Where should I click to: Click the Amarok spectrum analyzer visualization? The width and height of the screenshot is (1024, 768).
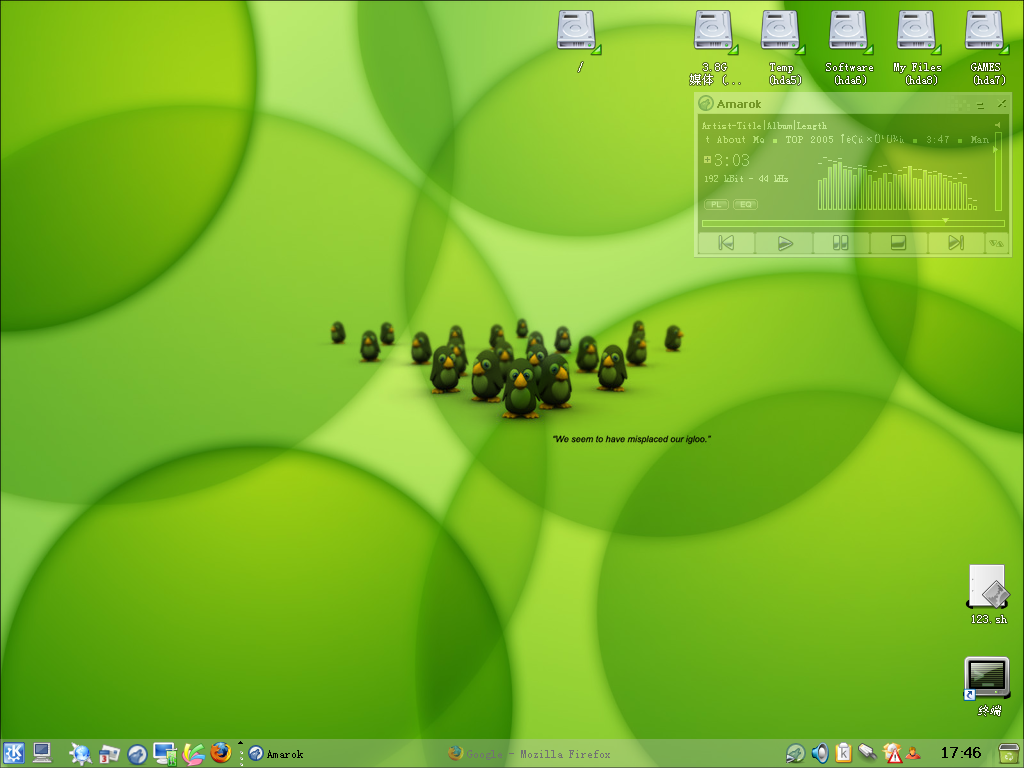click(898, 184)
